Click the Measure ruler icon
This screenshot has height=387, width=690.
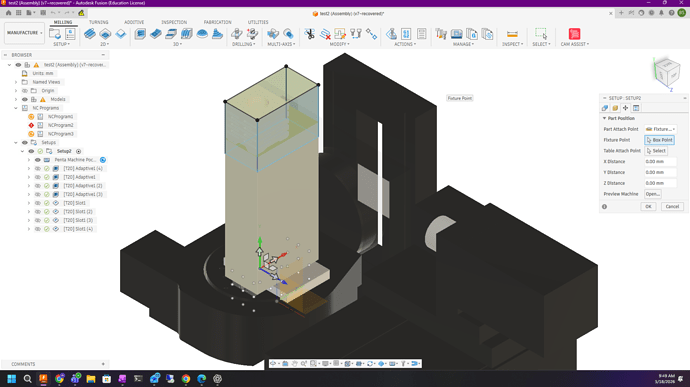coord(512,34)
